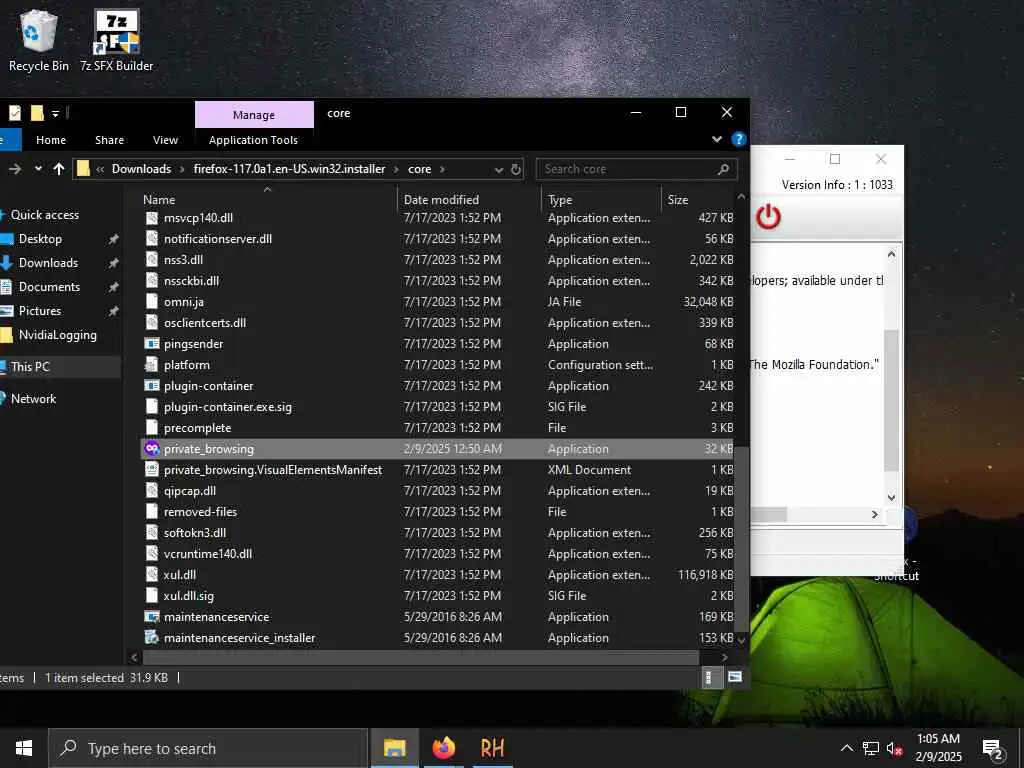Open the Application Tools tab
This screenshot has width=1024, height=768.
253,140
